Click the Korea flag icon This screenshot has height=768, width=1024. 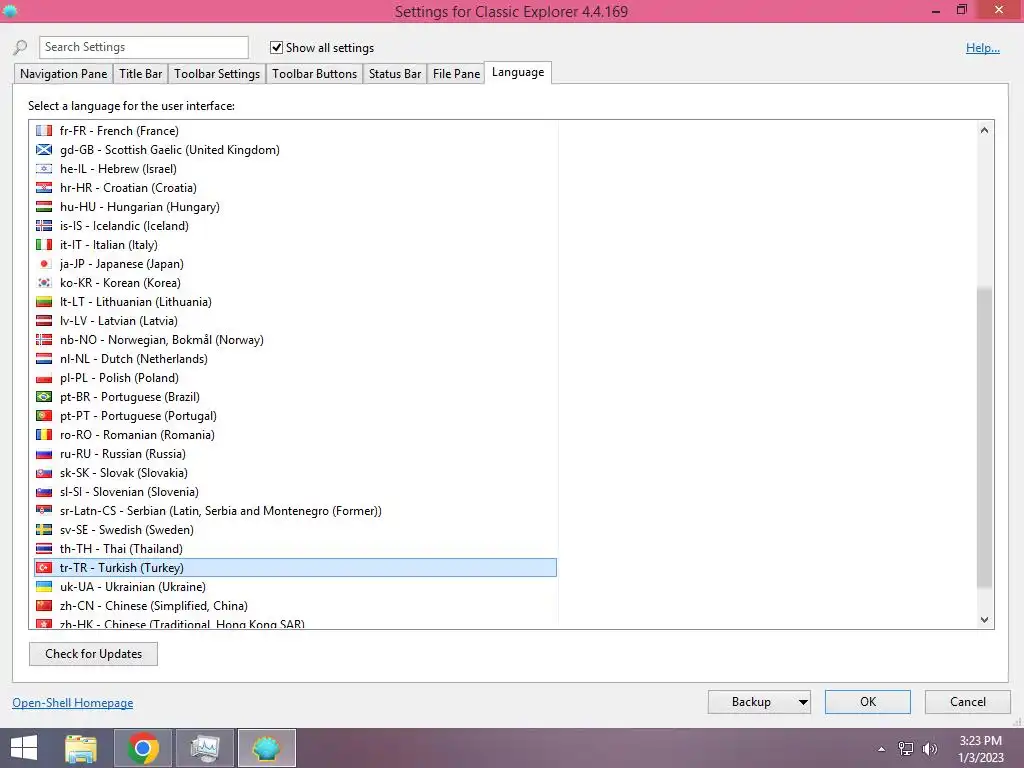click(44, 283)
